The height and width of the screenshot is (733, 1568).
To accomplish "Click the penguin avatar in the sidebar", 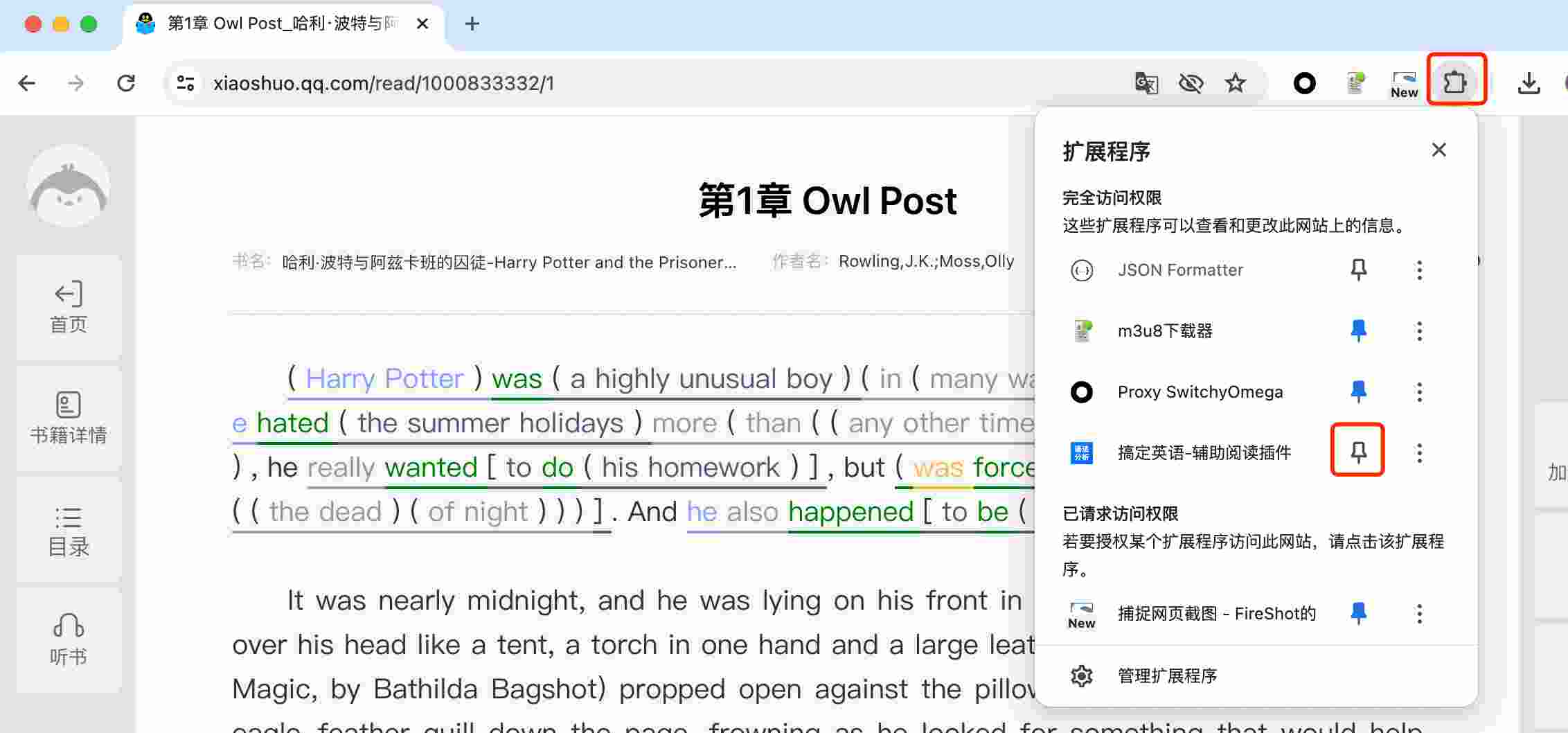I will point(68,186).
